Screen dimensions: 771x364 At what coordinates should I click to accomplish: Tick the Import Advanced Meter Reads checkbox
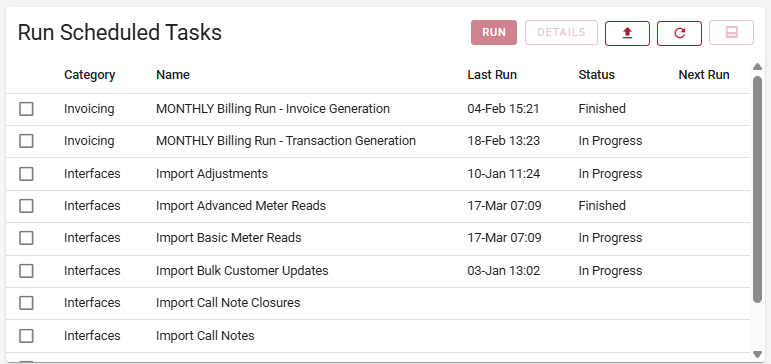click(26, 206)
